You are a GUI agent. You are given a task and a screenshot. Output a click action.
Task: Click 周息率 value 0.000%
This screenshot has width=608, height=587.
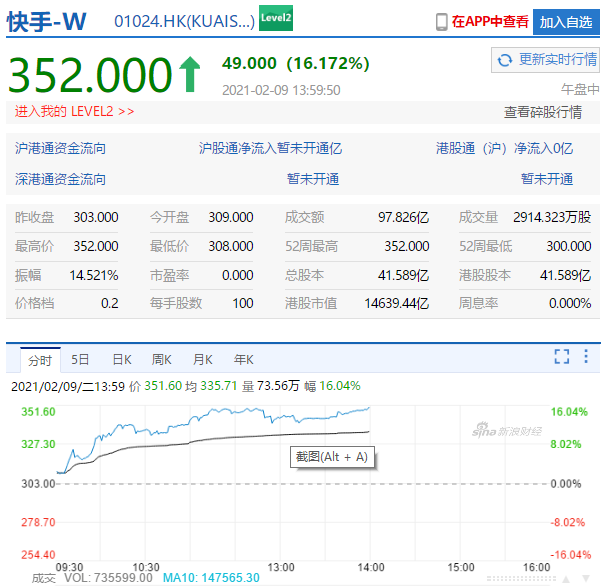pyautogui.click(x=570, y=304)
